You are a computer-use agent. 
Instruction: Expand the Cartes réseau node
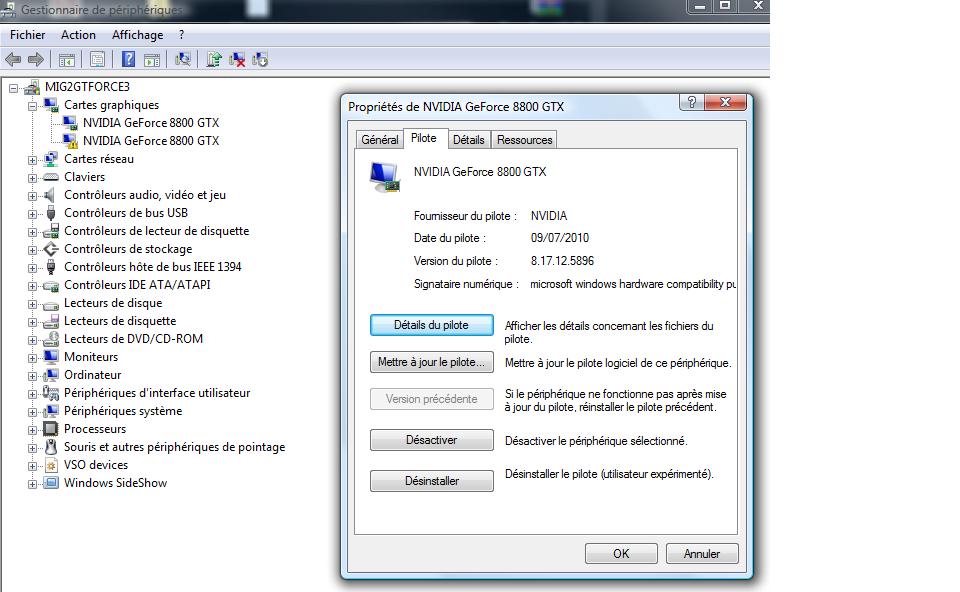point(32,159)
